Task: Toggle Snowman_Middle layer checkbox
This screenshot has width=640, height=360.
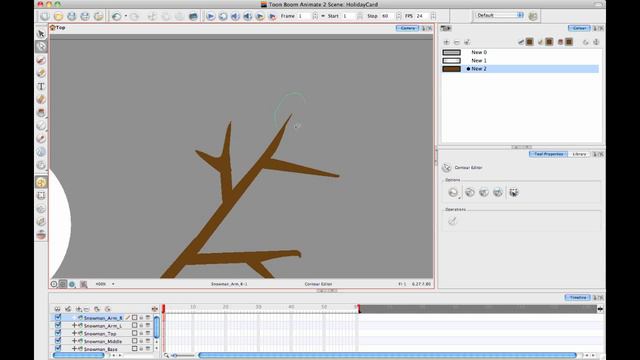Action: click(58, 341)
